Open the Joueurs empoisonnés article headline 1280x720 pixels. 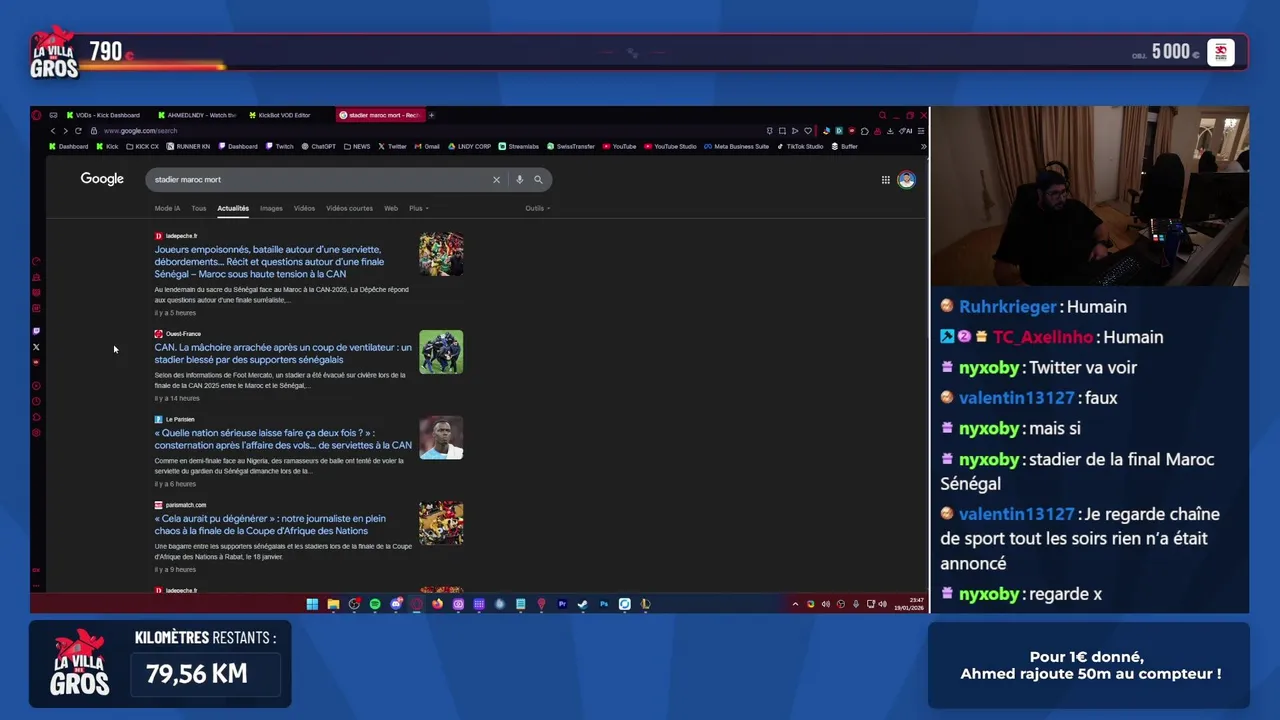(269, 261)
